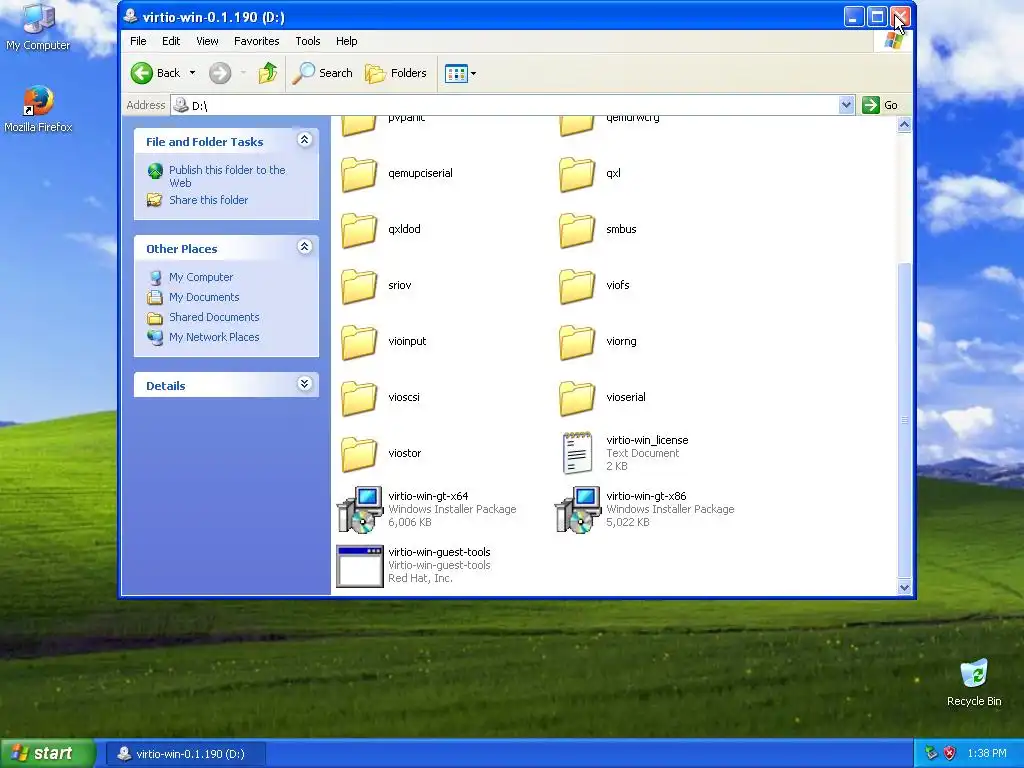
Task: Open the Search pane
Action: (x=322, y=73)
